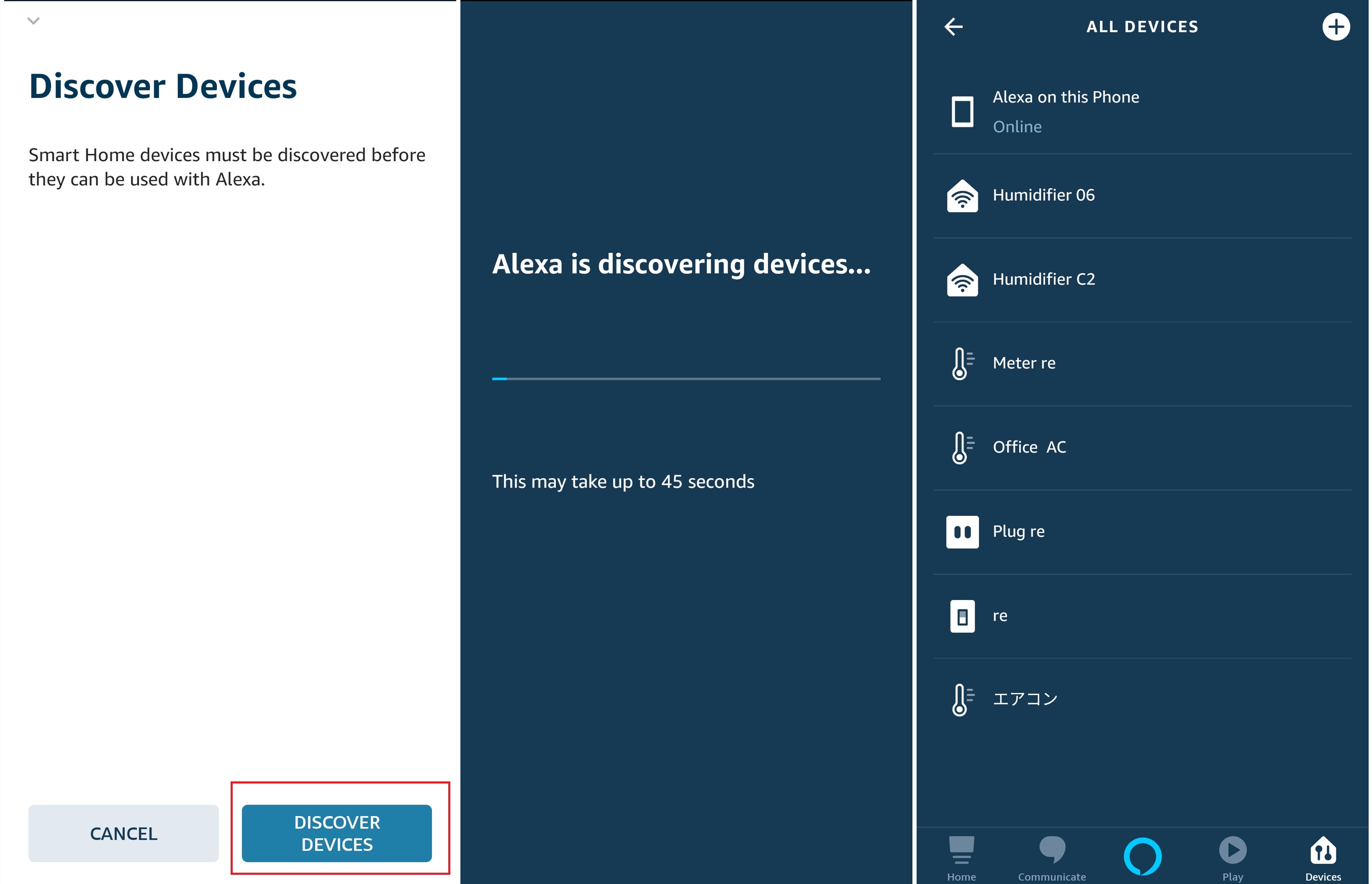Screen dimensions: 1372x884
Task: Activate the Alexa voice ring button
Action: tap(1142, 856)
